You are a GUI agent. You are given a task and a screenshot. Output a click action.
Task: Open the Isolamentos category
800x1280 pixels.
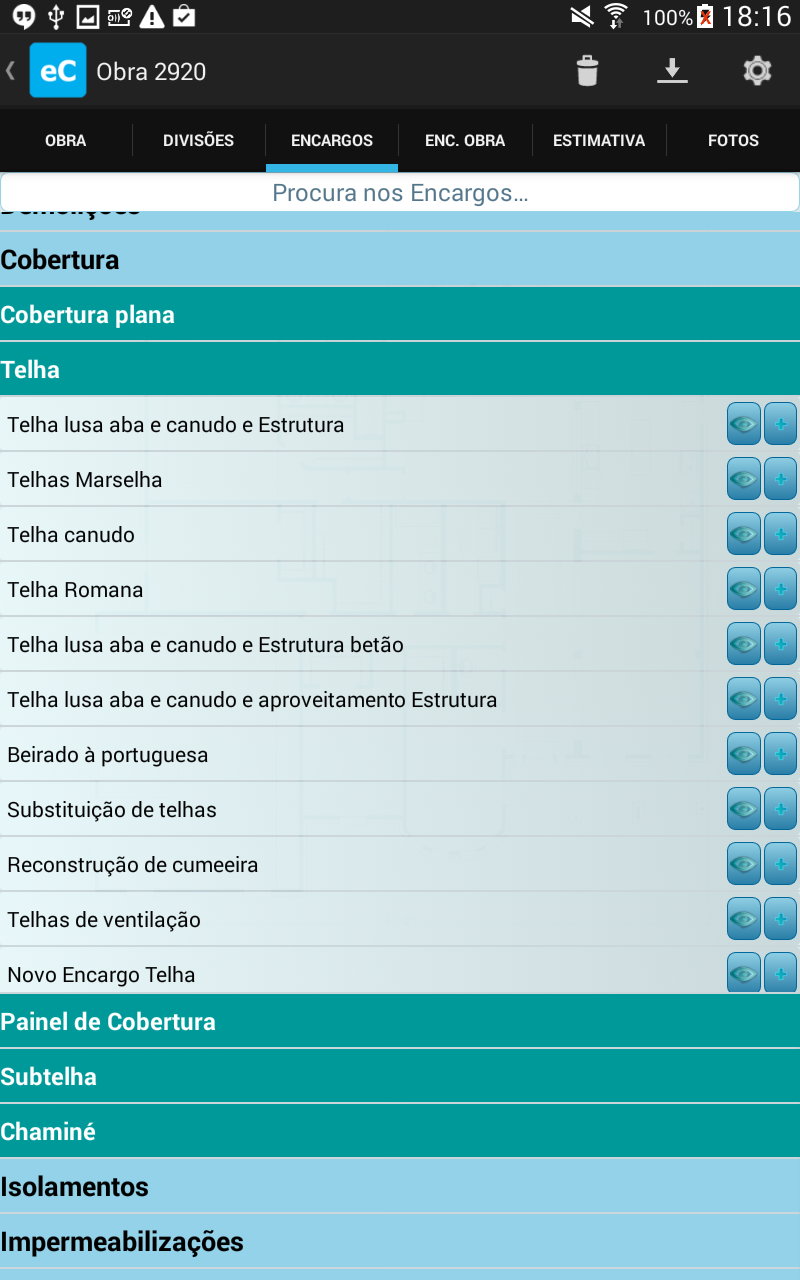[400, 1186]
